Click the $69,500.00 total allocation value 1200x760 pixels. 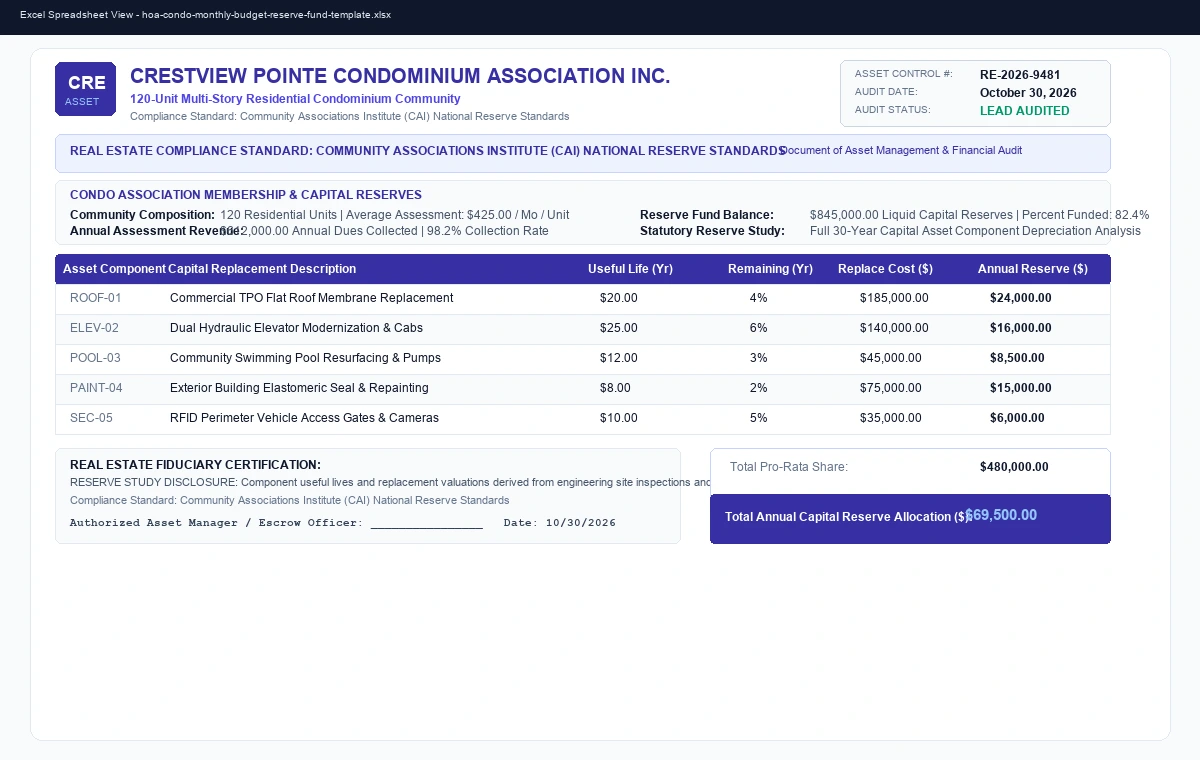point(1001,515)
